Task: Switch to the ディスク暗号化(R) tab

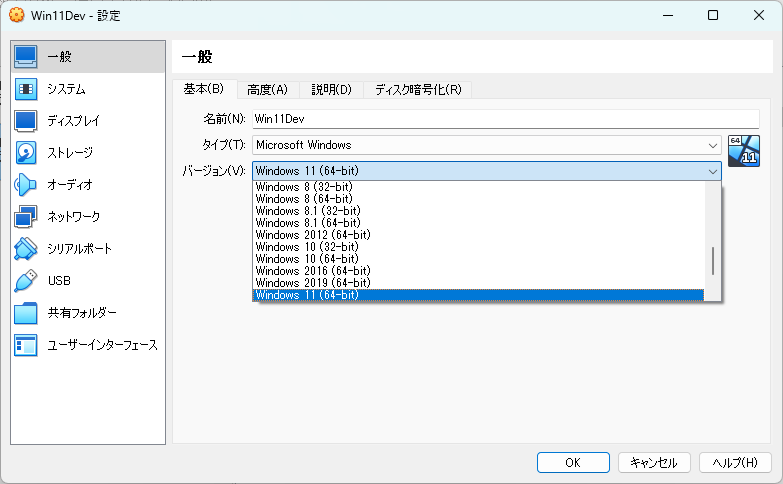Action: tap(418, 90)
